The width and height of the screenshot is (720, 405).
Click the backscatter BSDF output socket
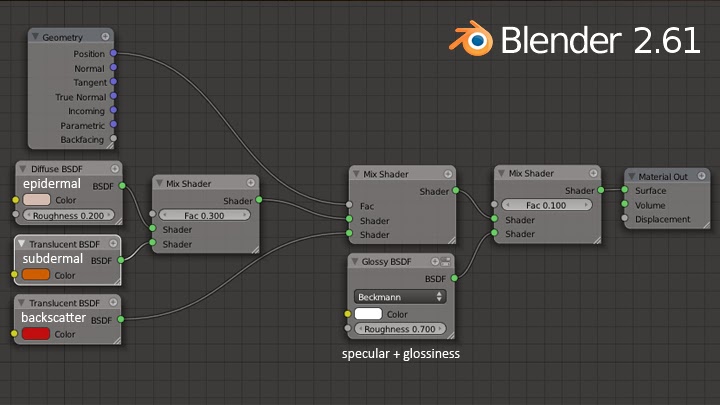point(121,319)
